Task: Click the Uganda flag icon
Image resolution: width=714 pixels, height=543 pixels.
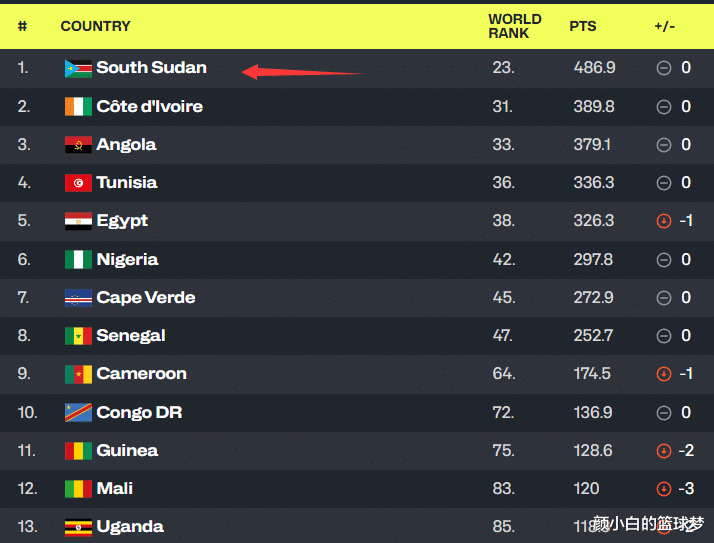Action: (78, 527)
